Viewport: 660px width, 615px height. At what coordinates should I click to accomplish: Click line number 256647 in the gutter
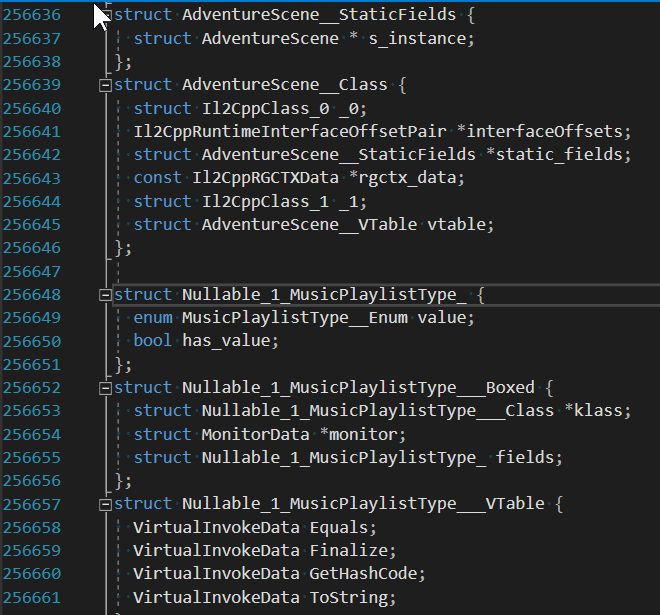(x=45, y=271)
